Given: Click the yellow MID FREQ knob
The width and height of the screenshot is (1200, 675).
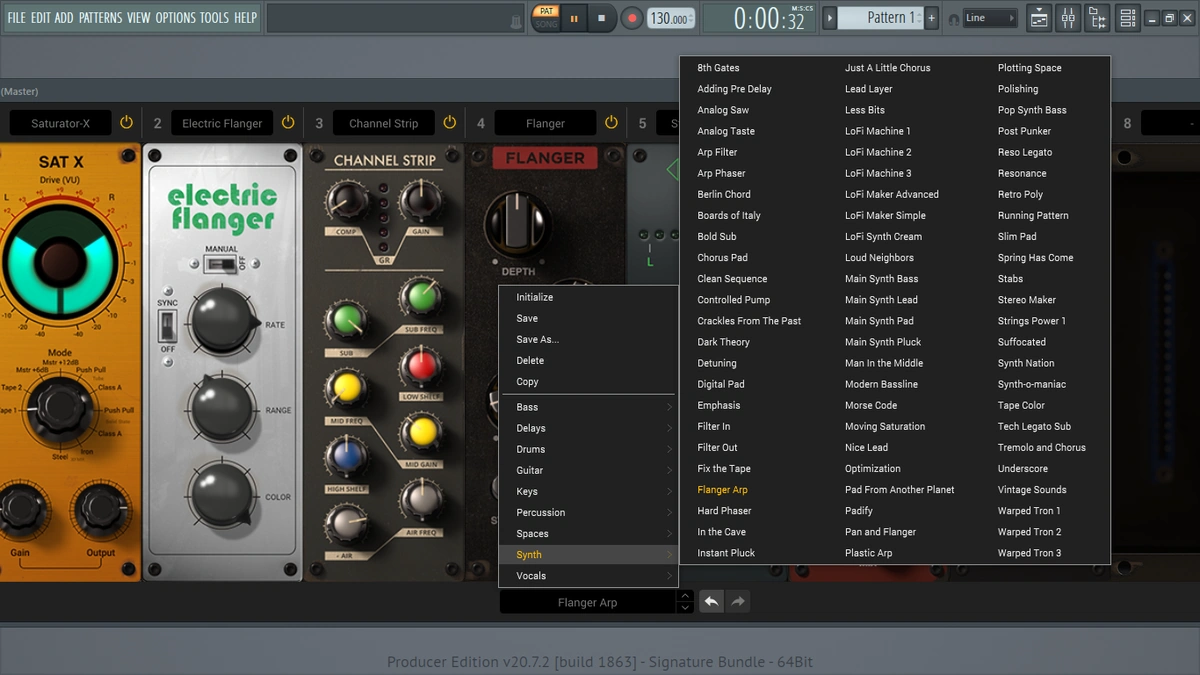Looking at the screenshot, I should (347, 389).
